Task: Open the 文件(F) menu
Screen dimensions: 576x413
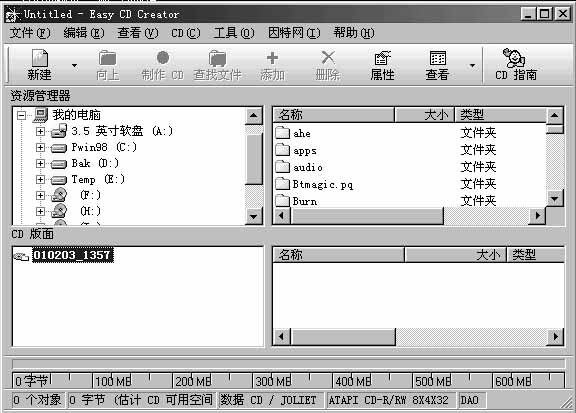Action: coord(30,33)
